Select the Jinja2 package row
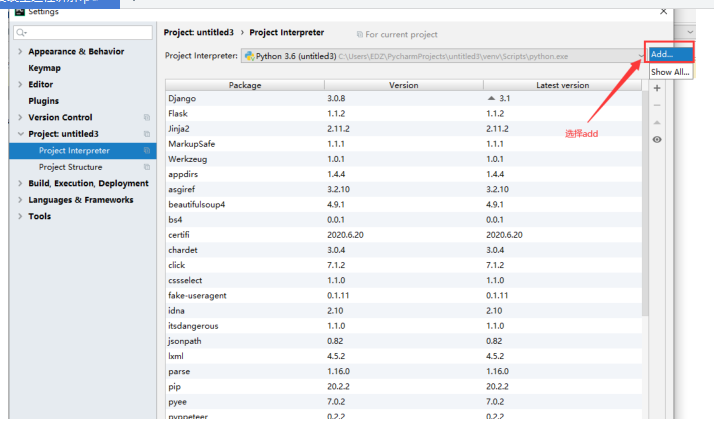Image resolution: width=714 pixels, height=440 pixels. [403, 128]
